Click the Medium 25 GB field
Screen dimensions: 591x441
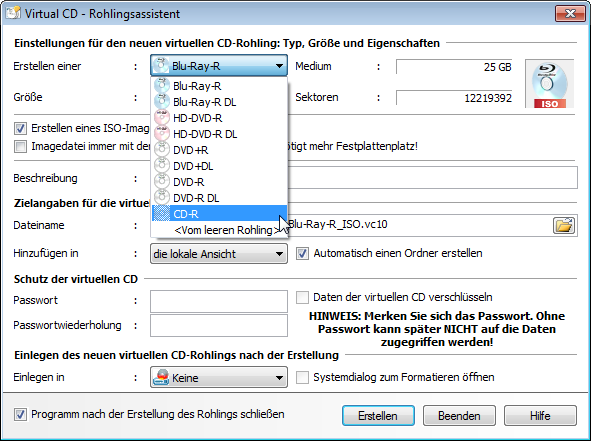point(454,67)
